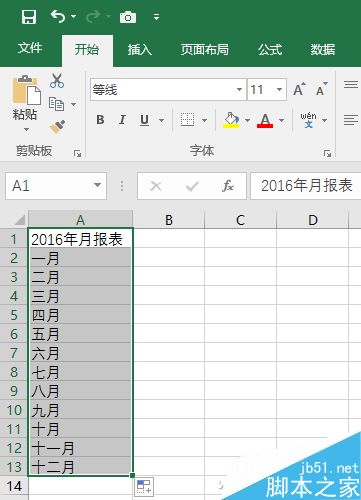Click cell containing 六月
Image resolution: width=361 pixels, height=500 pixels.
pyautogui.click(x=80, y=353)
